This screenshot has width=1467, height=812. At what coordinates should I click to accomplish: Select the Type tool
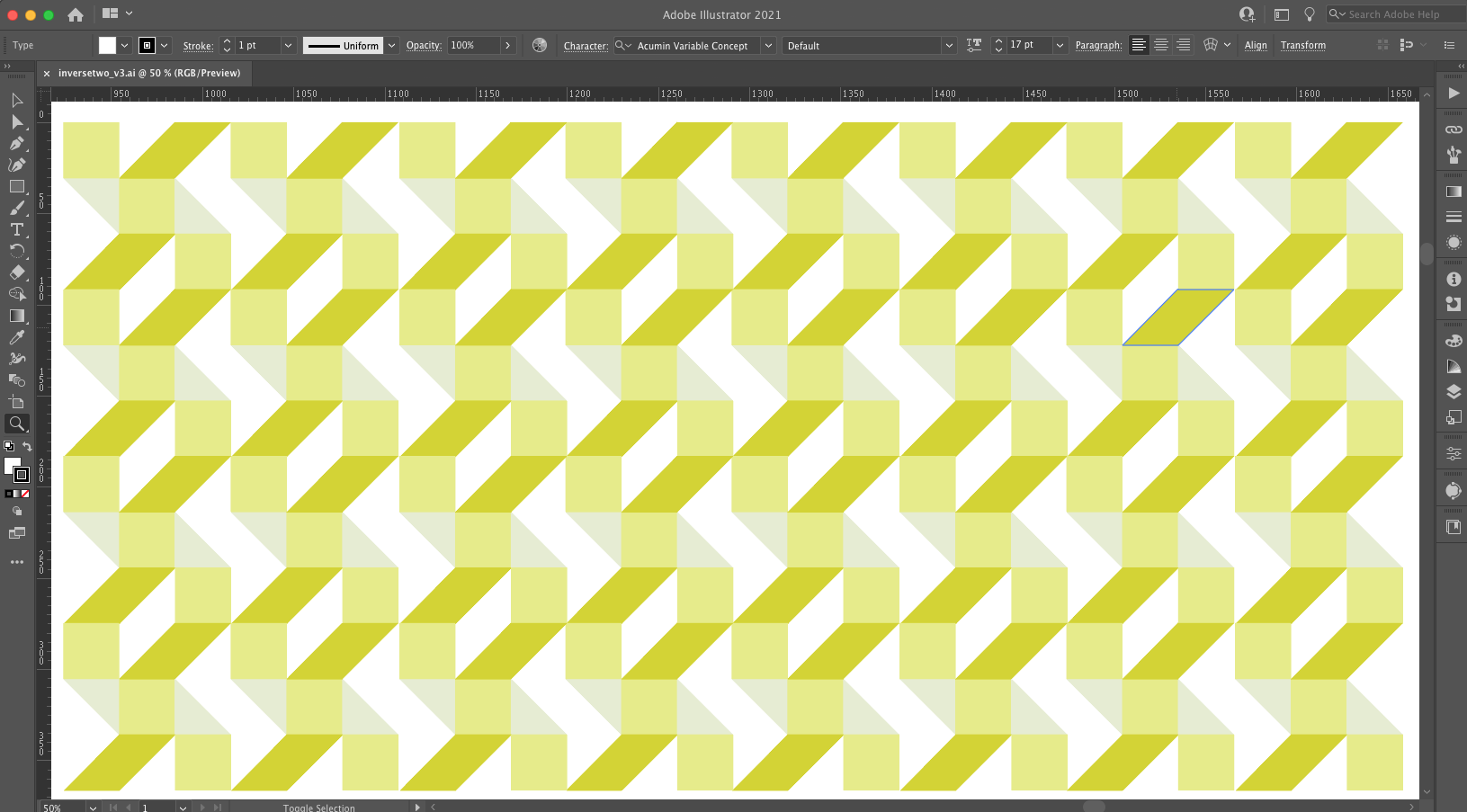(x=17, y=229)
